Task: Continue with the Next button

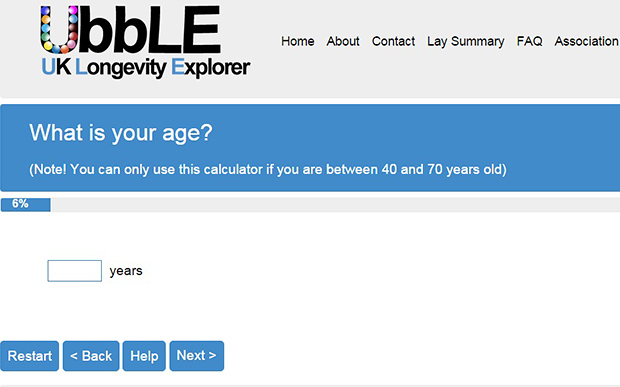Action: pyautogui.click(x=197, y=356)
